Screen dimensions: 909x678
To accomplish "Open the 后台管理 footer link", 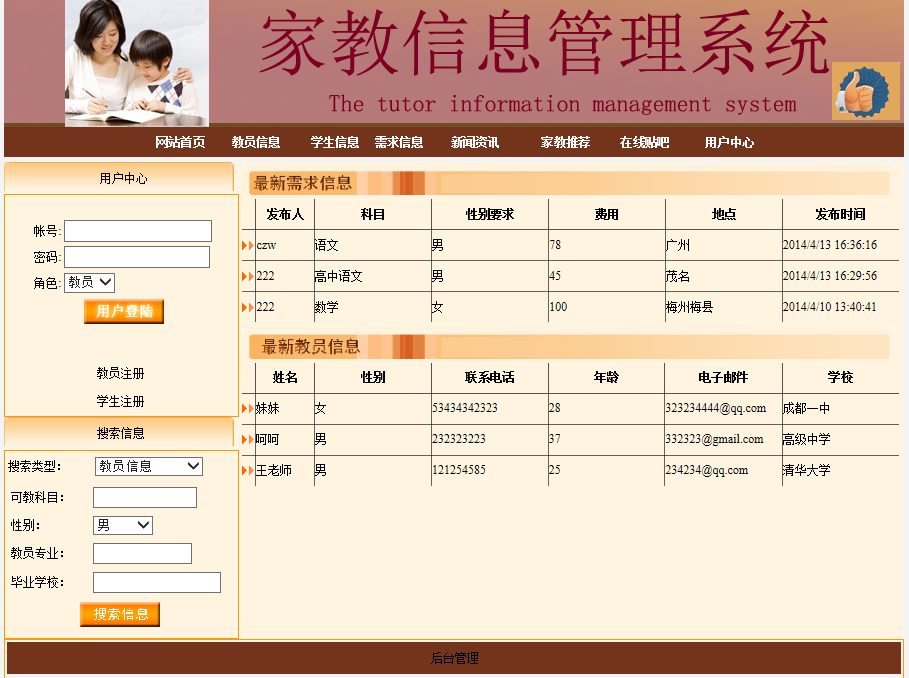I will pos(454,658).
